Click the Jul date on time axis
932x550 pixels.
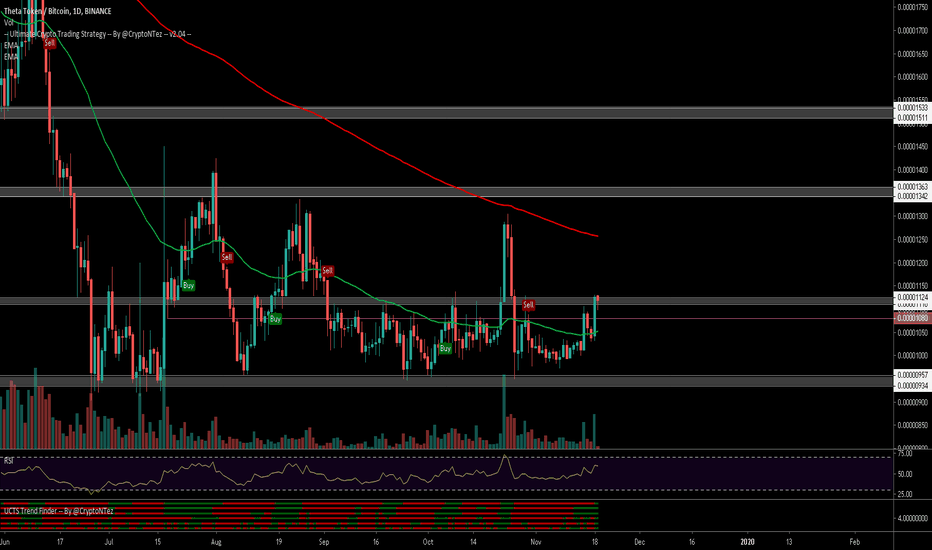pyautogui.click(x=109, y=542)
